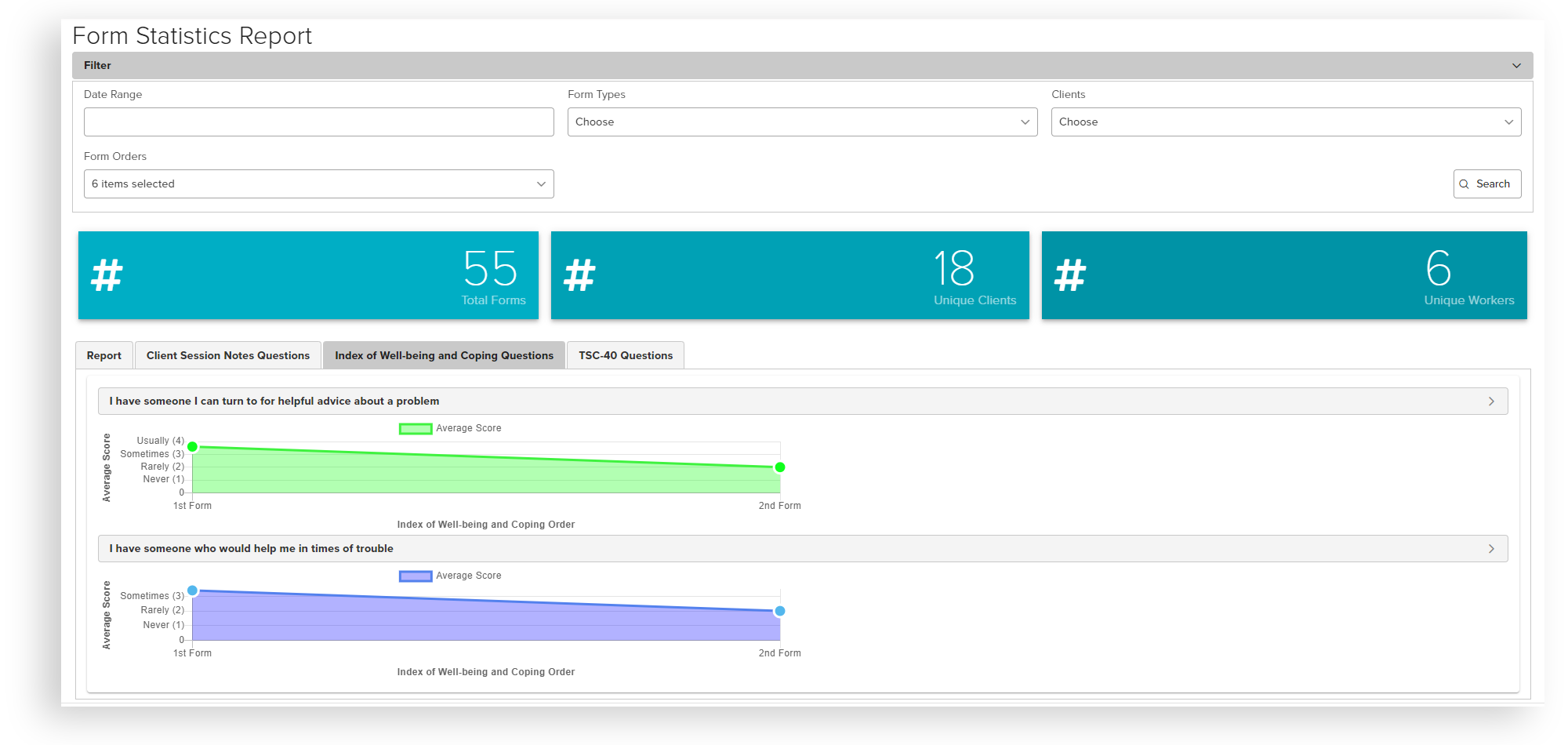Expand the times of trouble question chevron
The width and height of the screenshot is (1568, 745).
coord(1491,549)
